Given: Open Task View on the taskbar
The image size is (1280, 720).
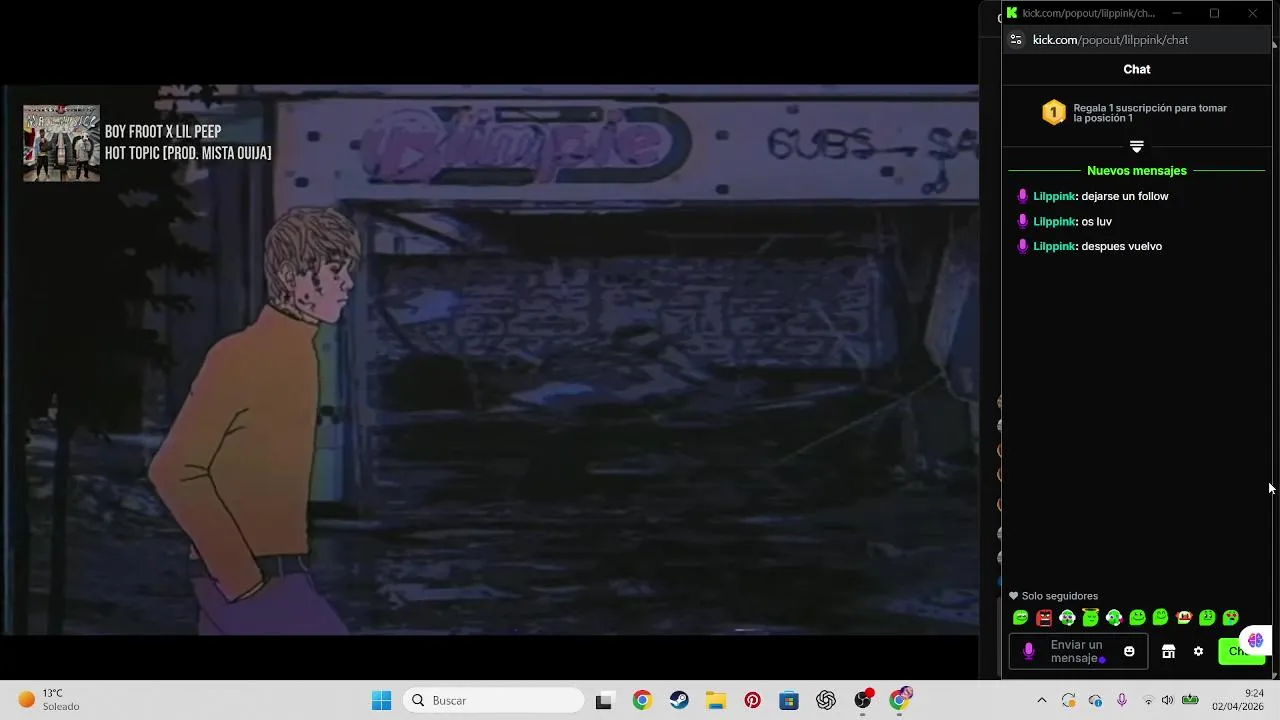Looking at the screenshot, I should point(603,700).
